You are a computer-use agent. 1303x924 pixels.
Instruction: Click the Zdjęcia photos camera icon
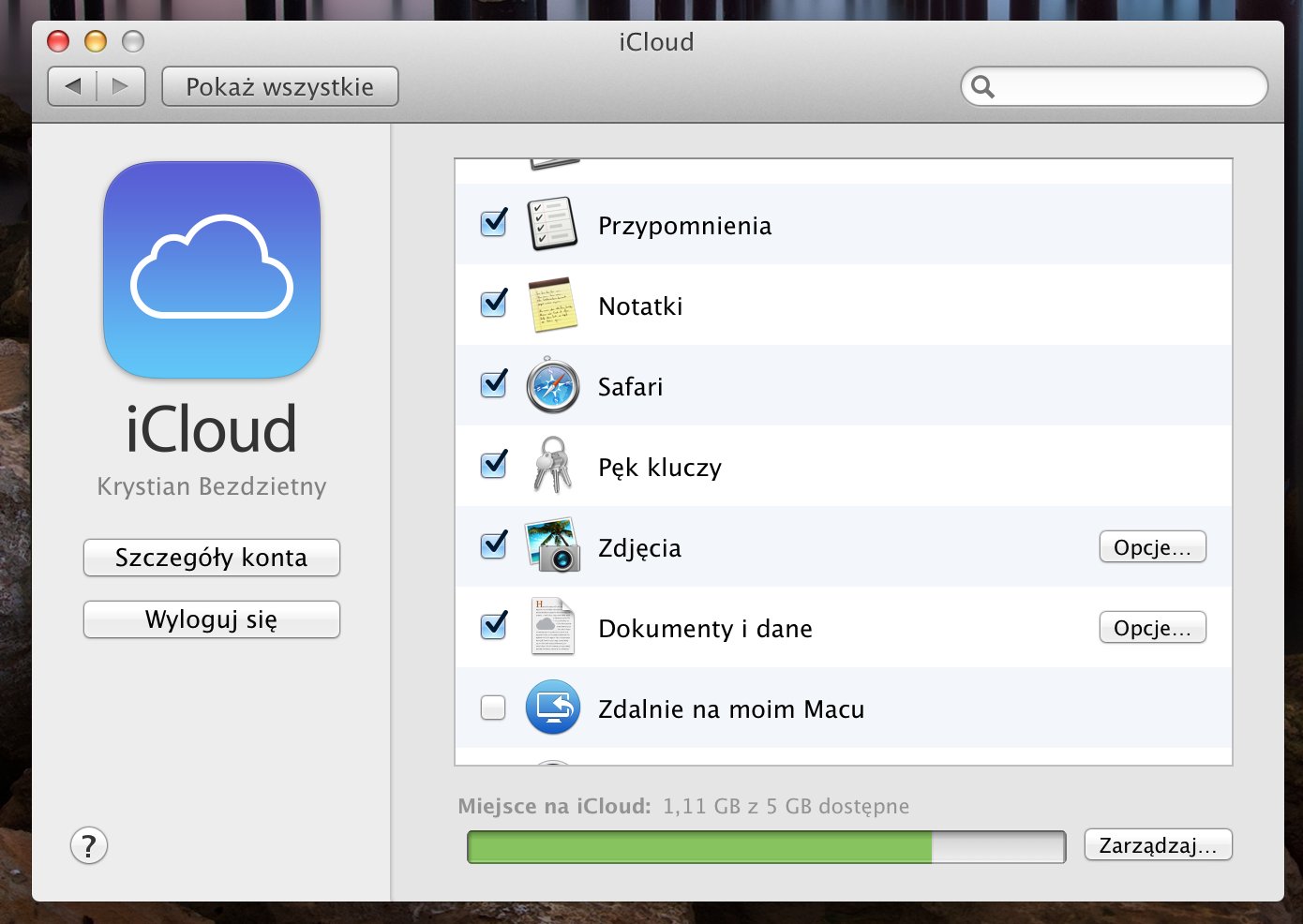click(552, 546)
